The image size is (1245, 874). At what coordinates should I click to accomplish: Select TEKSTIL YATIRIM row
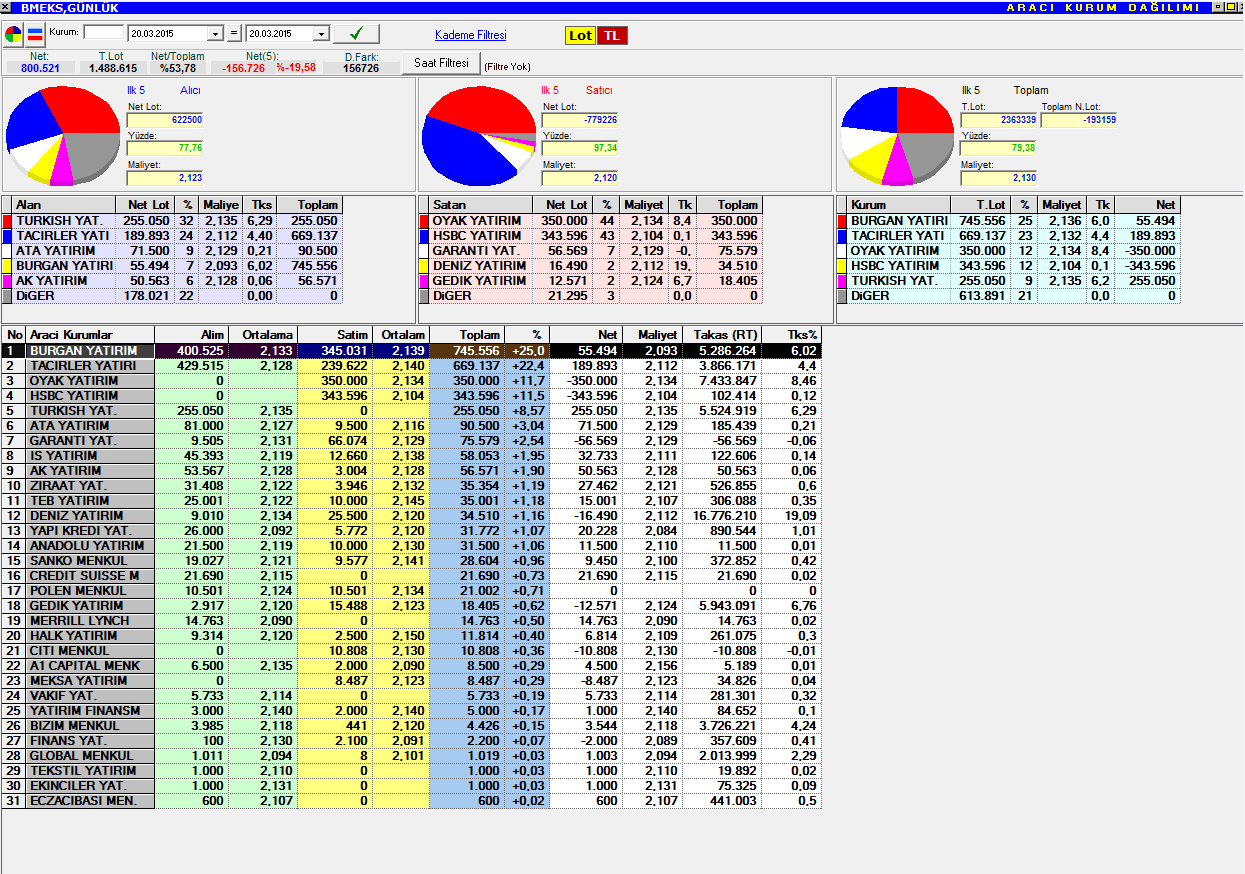coord(412,771)
